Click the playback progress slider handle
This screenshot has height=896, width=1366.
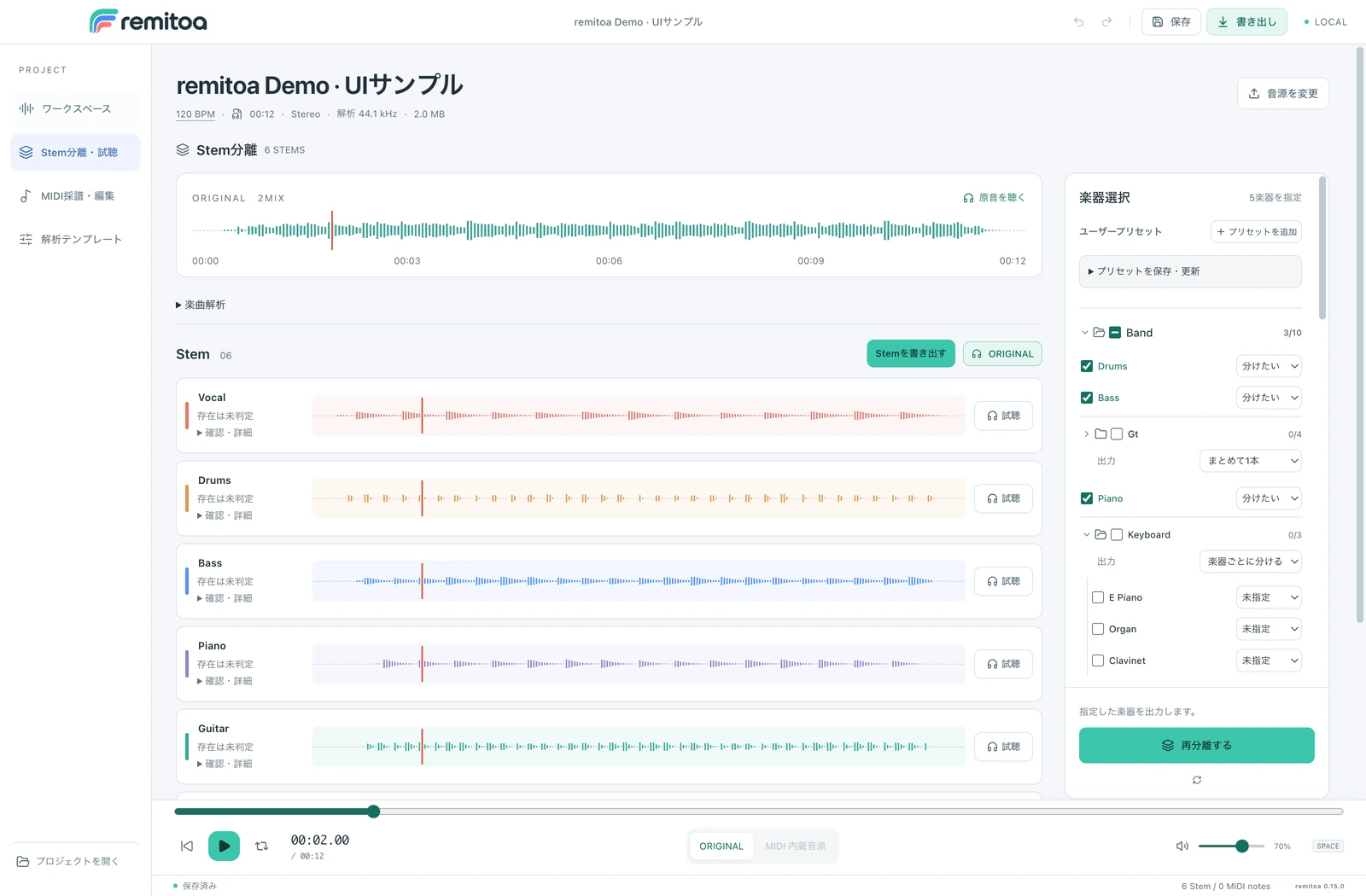click(373, 811)
